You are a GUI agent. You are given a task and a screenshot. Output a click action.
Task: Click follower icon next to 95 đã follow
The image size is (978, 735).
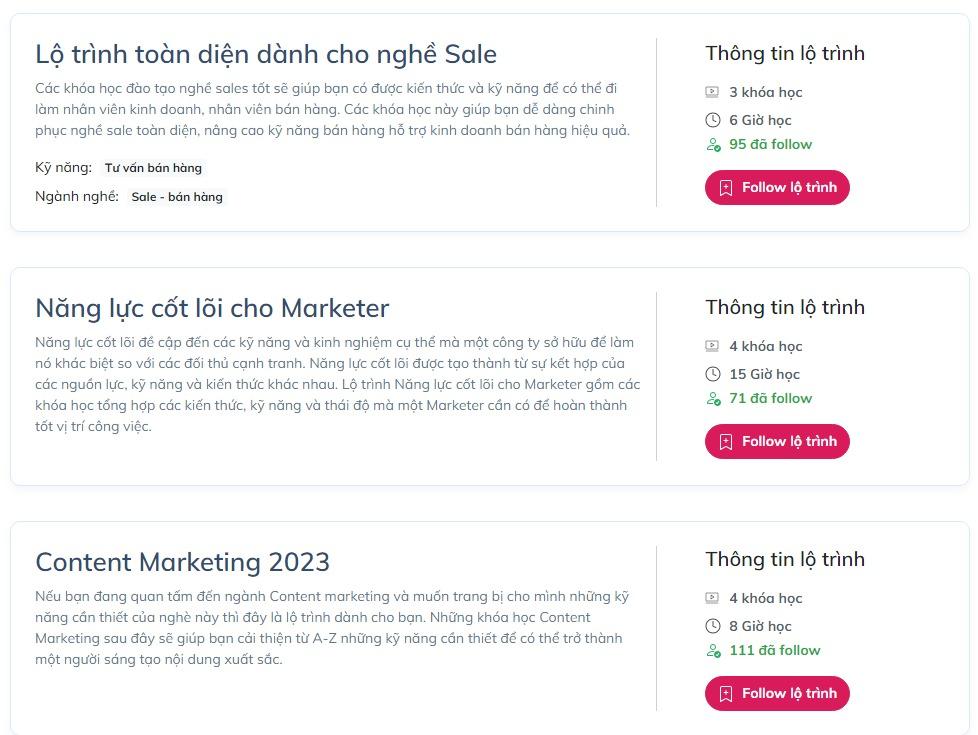713,145
